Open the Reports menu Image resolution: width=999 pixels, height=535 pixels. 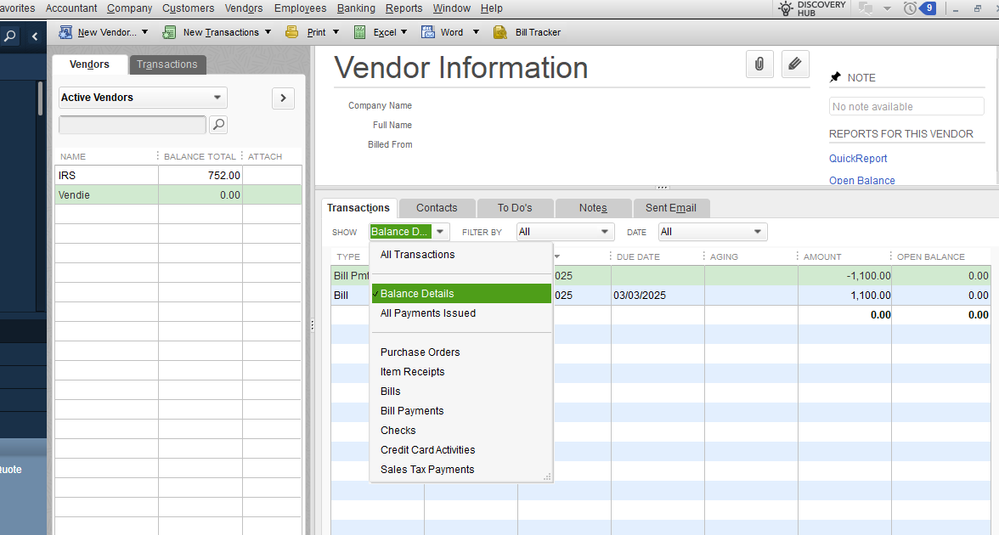(404, 8)
